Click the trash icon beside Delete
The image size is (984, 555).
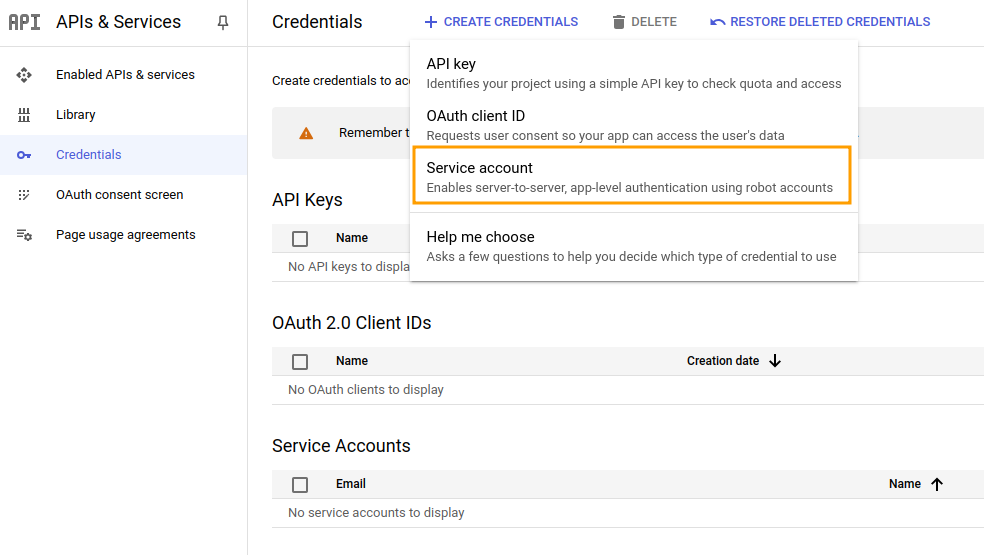[619, 22]
